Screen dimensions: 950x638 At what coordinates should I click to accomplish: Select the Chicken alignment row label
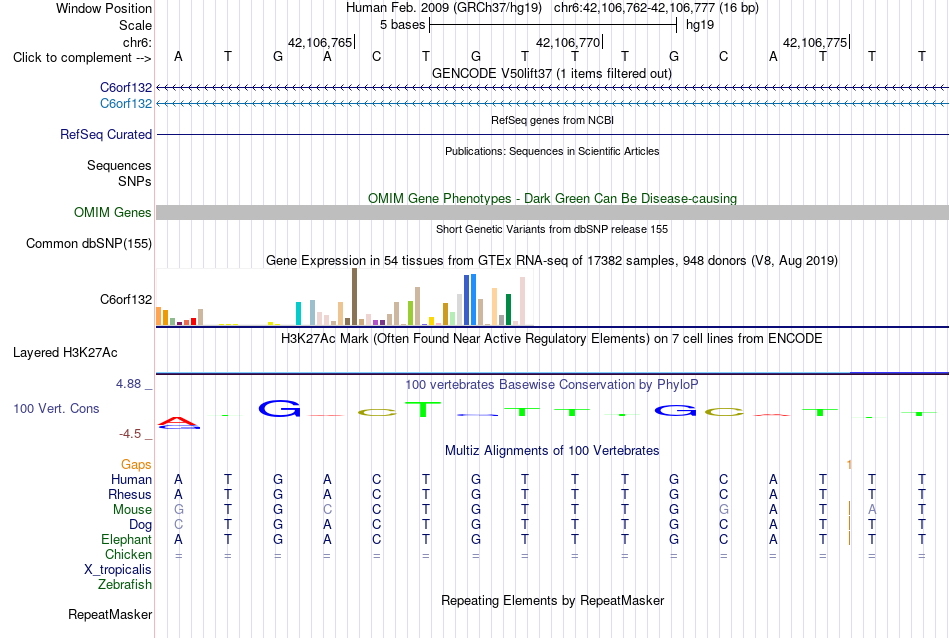tap(128, 554)
